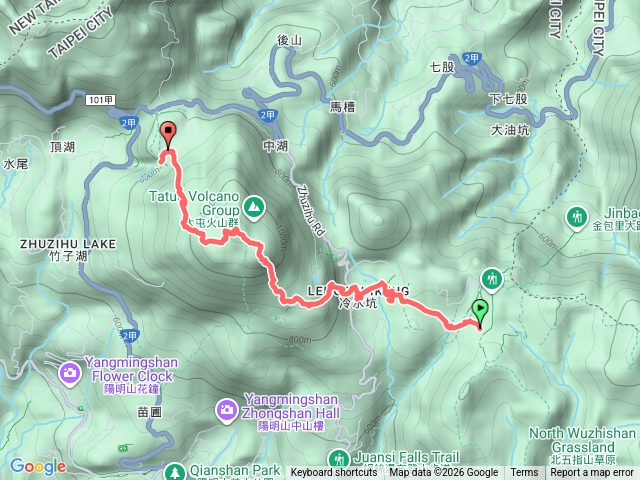Open the Yangmingshan Flower Clock camera icon
640x480 pixels.
[69, 373]
